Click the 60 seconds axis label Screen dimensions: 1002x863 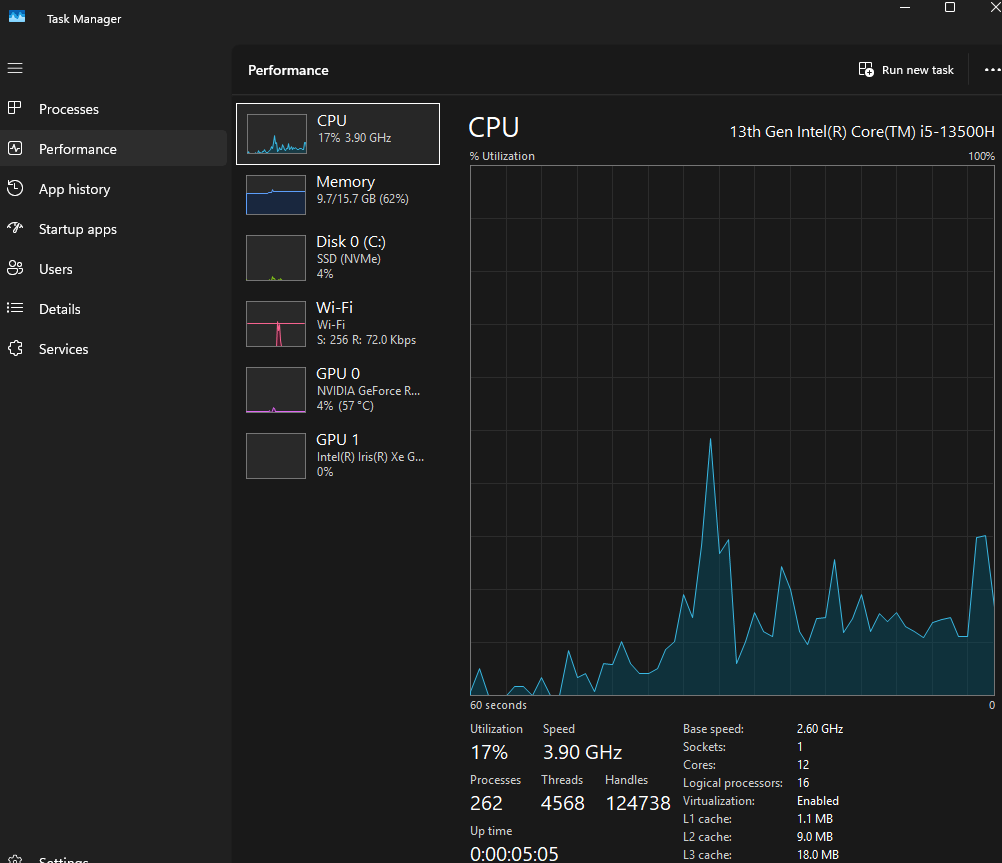[x=498, y=705]
